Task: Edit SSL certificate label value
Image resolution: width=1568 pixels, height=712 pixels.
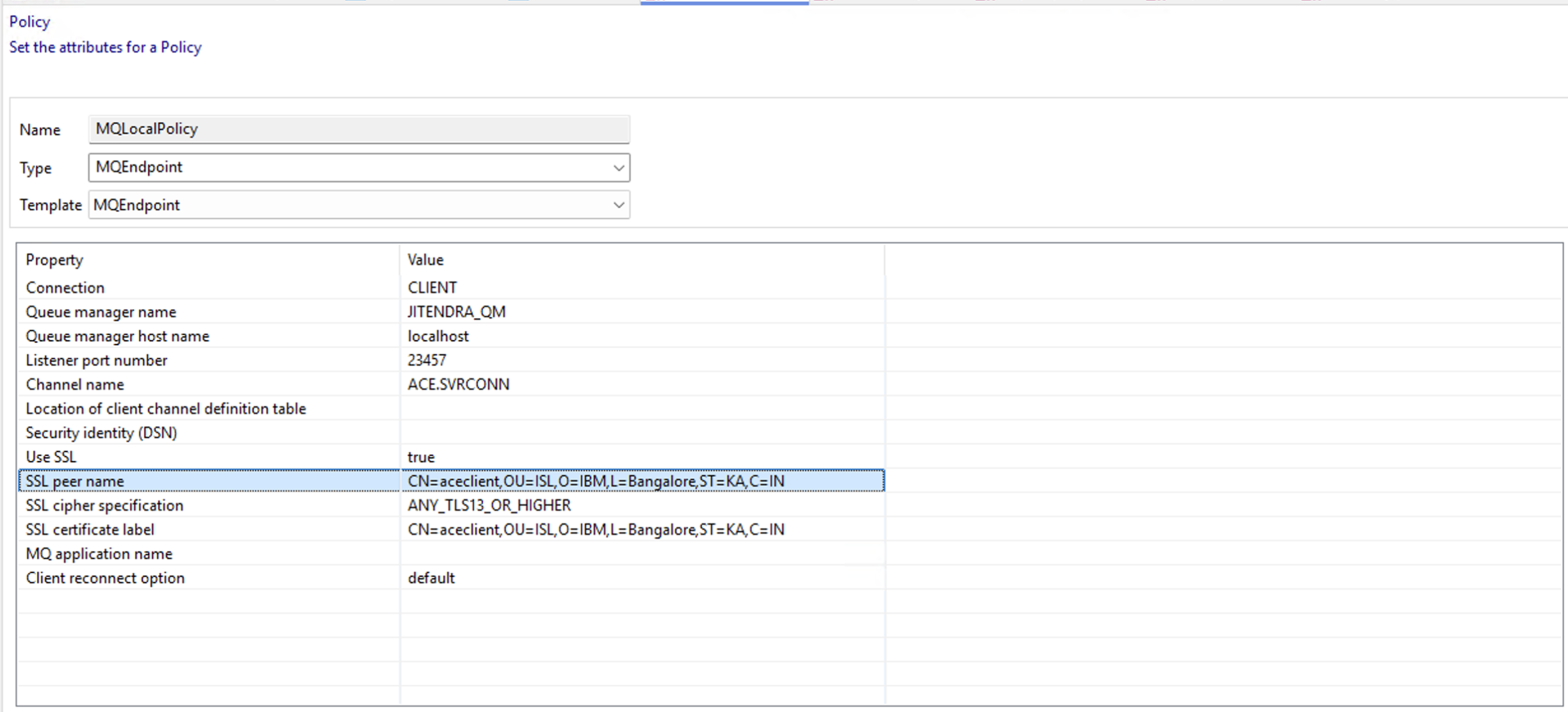Action: point(596,530)
